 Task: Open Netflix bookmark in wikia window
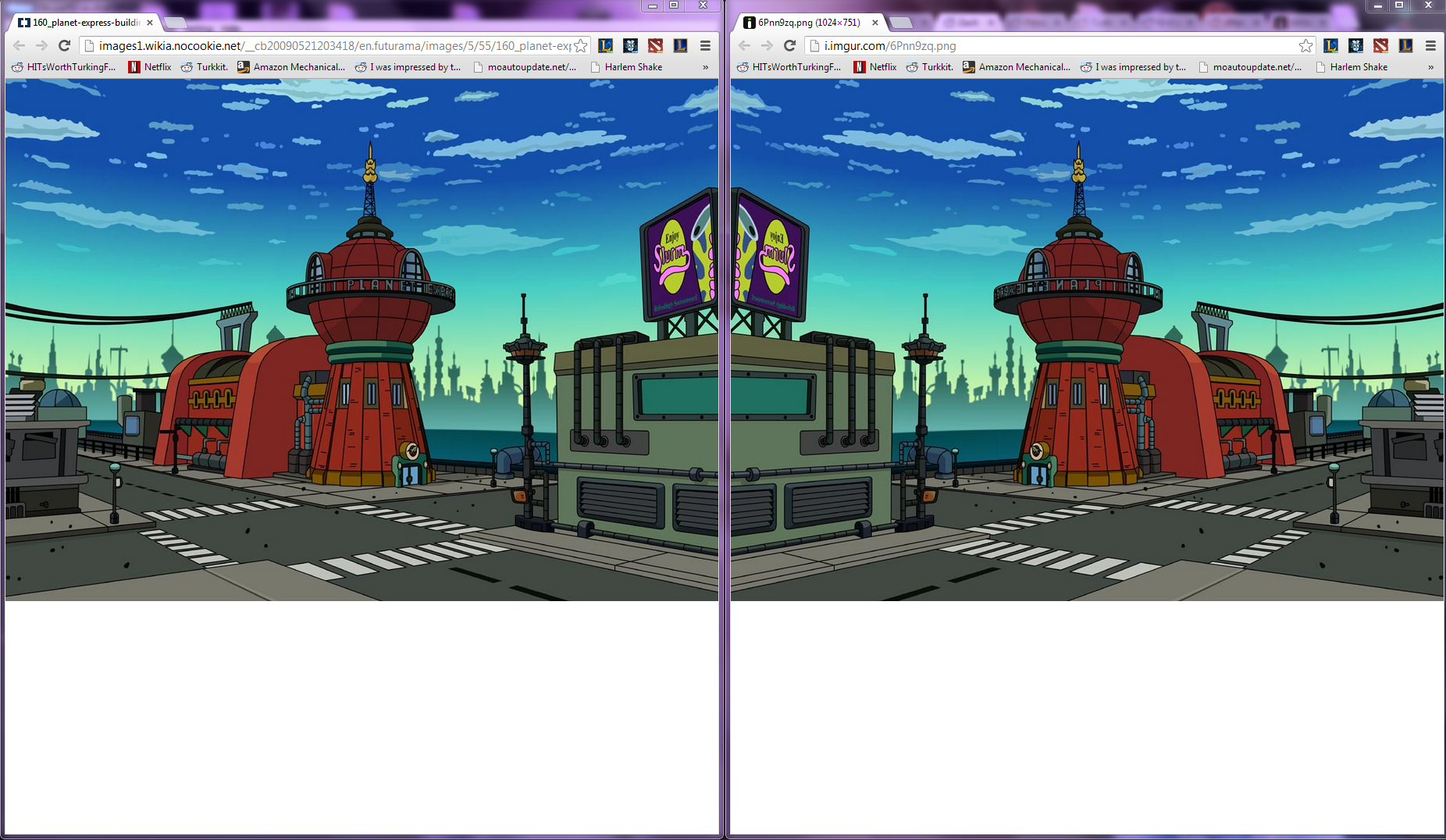click(150, 67)
